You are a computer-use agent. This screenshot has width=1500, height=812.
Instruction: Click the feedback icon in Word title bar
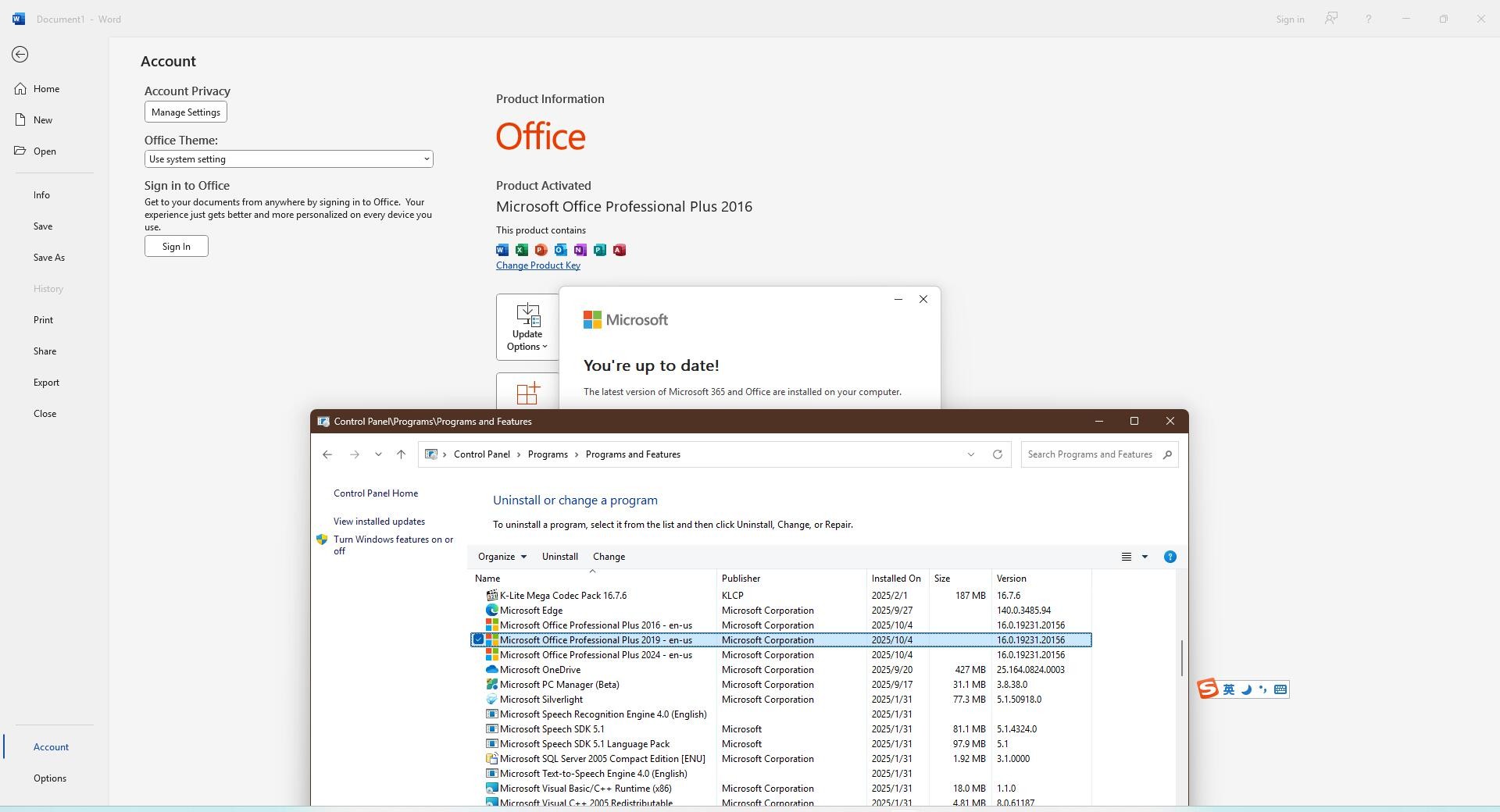pyautogui.click(x=1330, y=19)
